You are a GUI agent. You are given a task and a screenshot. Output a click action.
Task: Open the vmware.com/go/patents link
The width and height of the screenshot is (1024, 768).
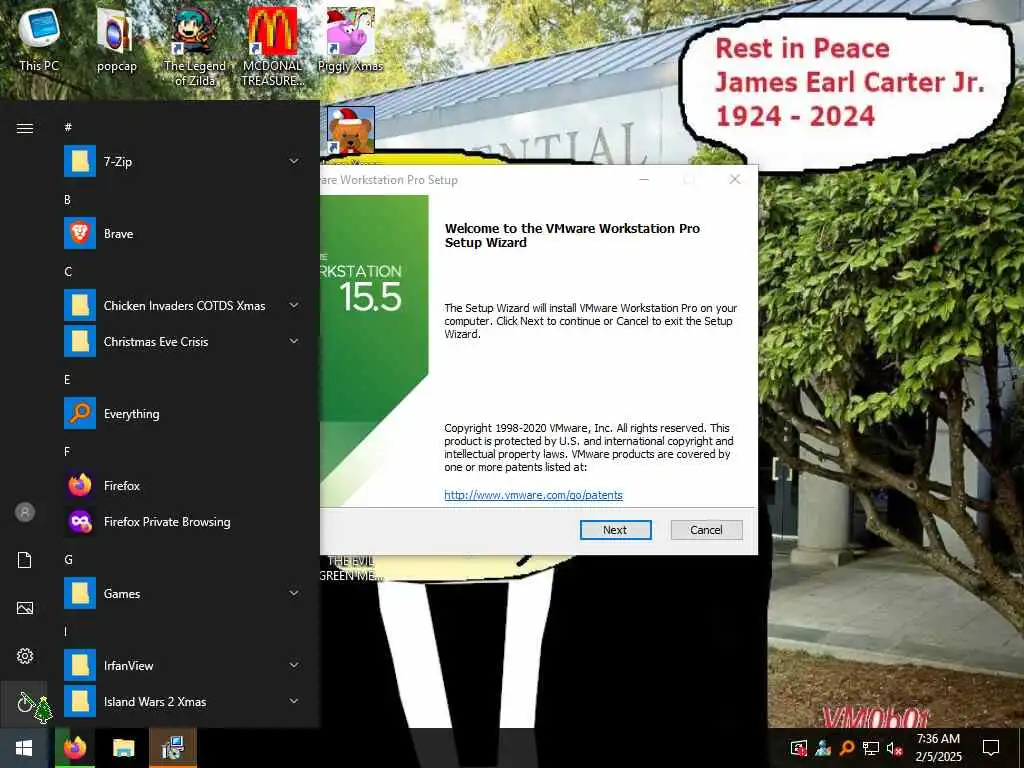(534, 495)
